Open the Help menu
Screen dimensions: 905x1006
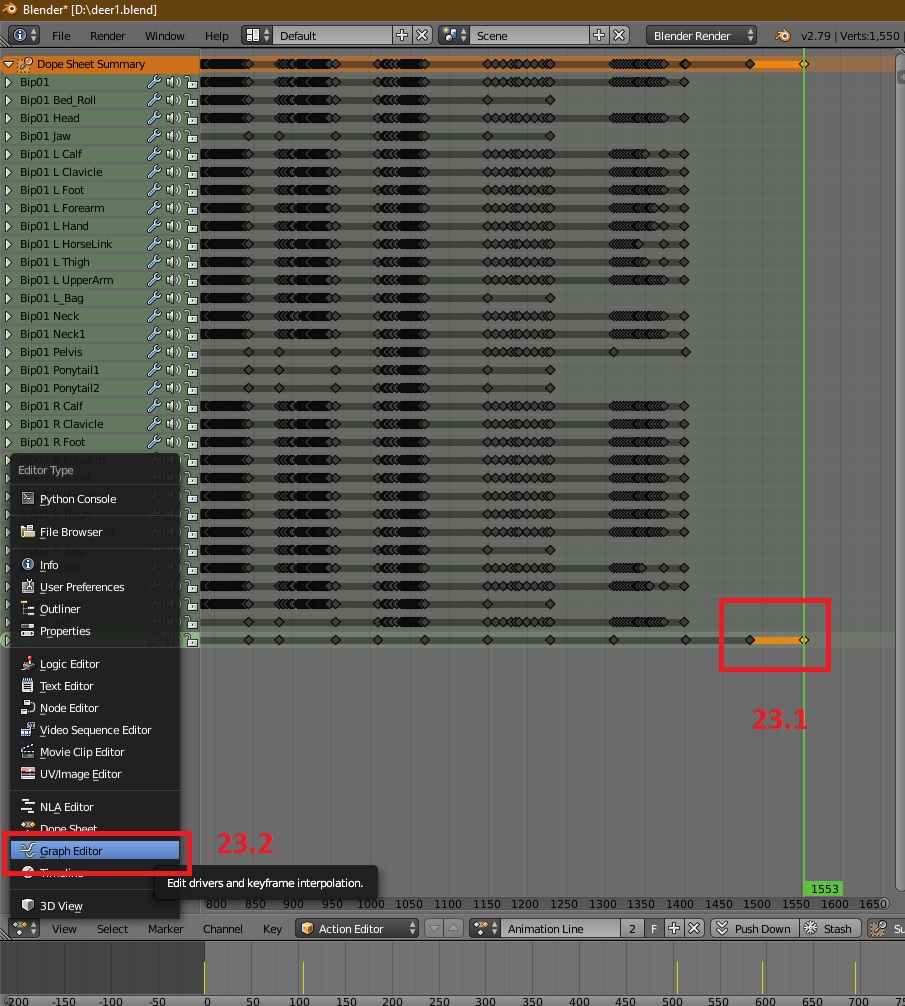click(216, 36)
